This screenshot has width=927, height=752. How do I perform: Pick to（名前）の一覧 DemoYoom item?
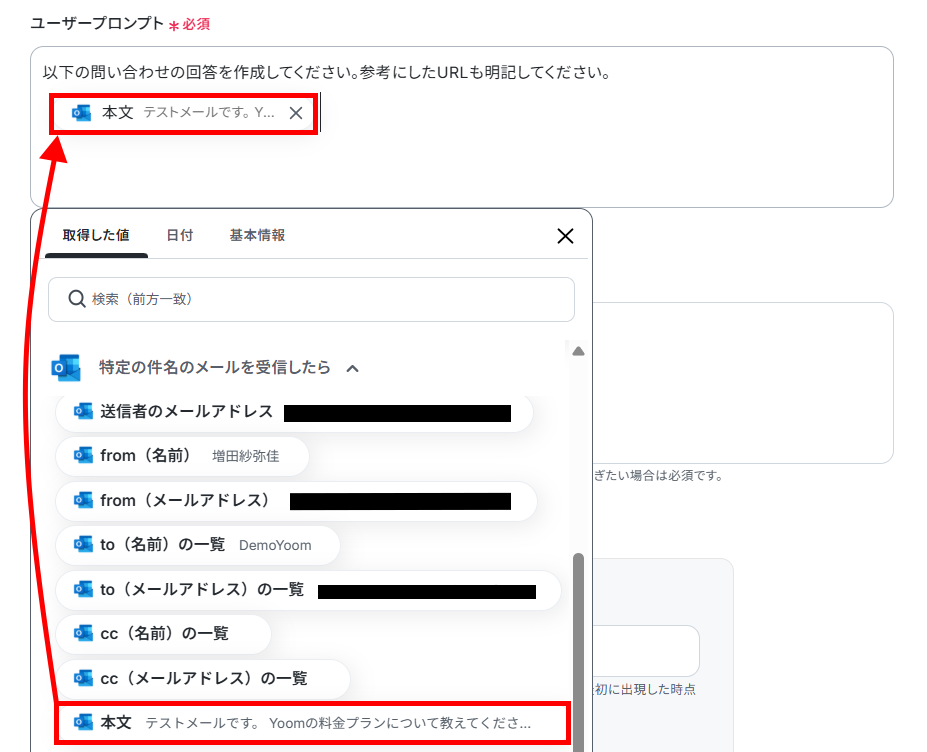click(197, 545)
